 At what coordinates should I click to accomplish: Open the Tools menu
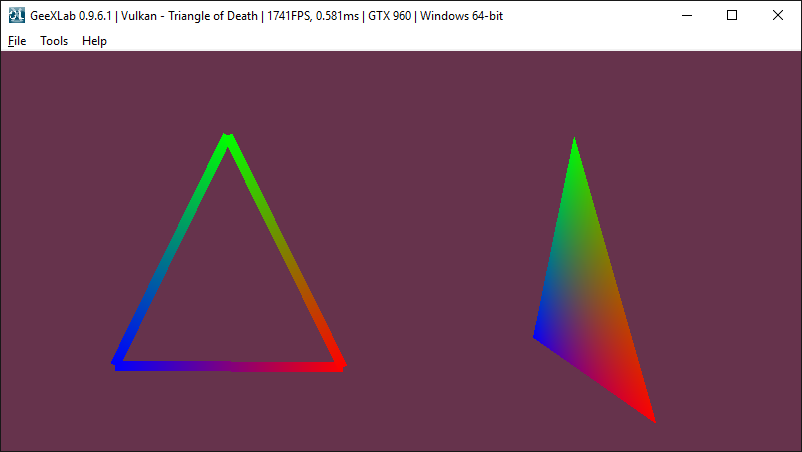click(x=54, y=41)
